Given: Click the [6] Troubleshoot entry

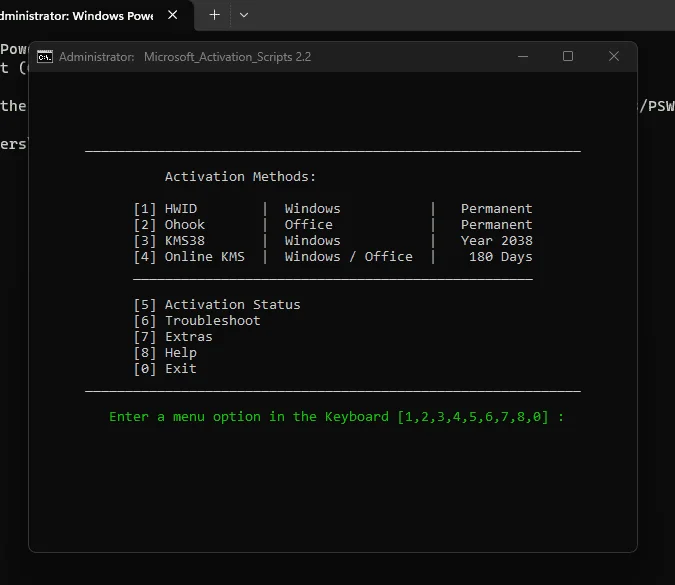Looking at the screenshot, I should click(x=197, y=321).
